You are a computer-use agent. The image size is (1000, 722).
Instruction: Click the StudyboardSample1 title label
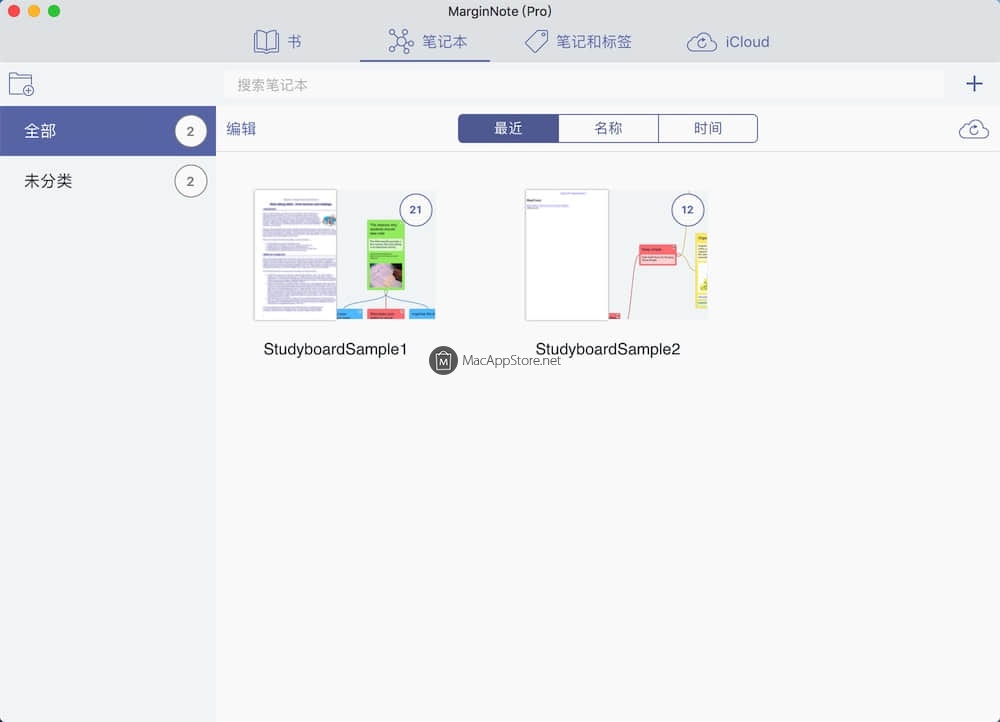335,349
